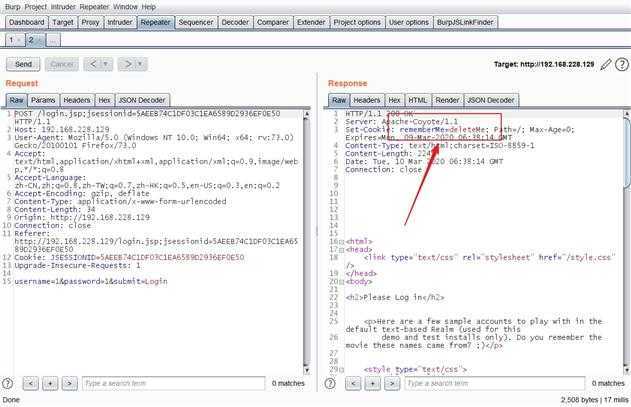Click request search next match button
Image resolution: width=631 pixels, height=407 pixels.
(x=69, y=383)
